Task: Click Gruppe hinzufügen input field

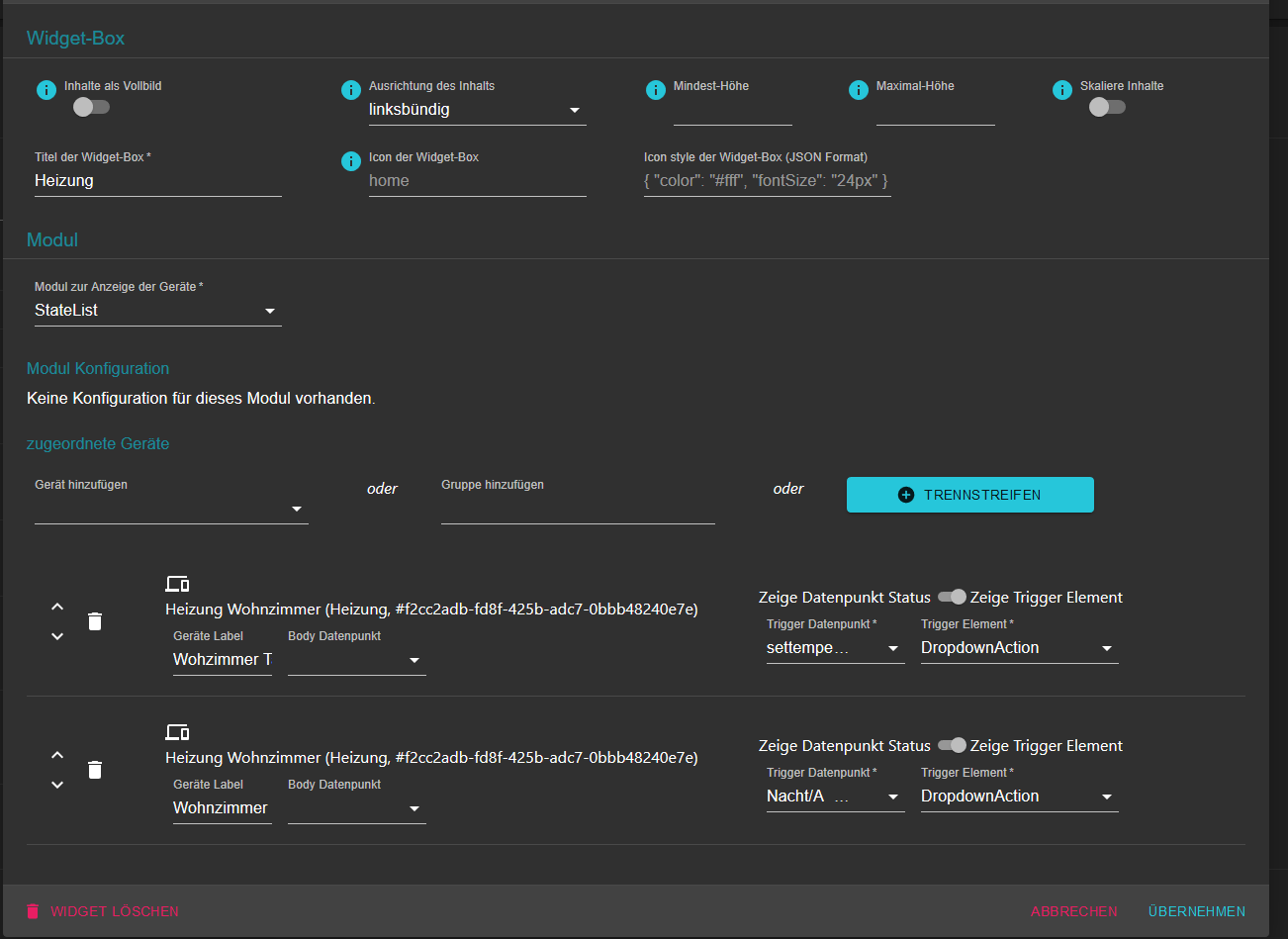Action: pos(578,509)
